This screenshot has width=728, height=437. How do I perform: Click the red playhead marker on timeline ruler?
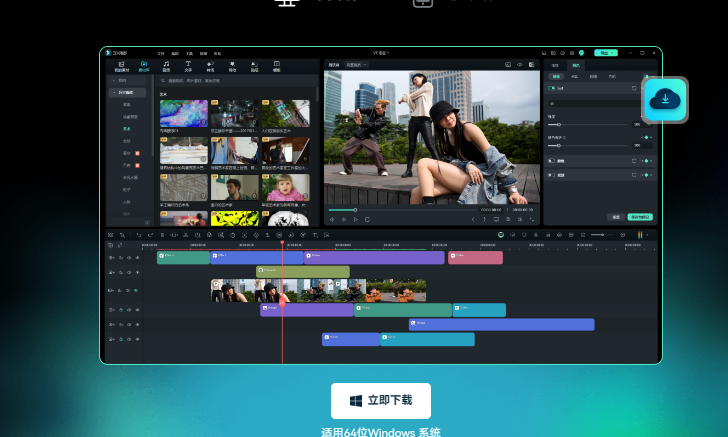(282, 242)
